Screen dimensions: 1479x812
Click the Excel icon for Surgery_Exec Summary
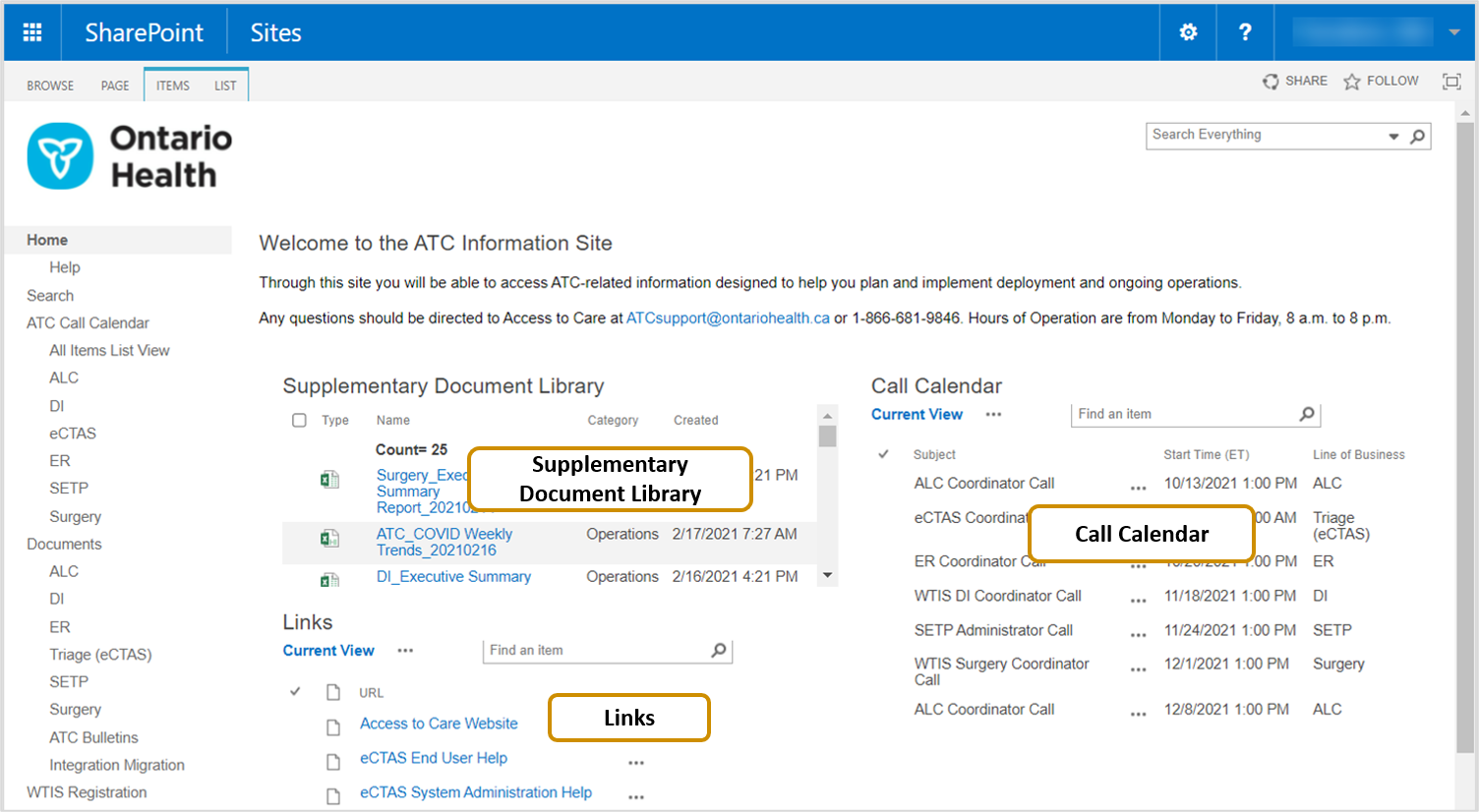tap(329, 480)
